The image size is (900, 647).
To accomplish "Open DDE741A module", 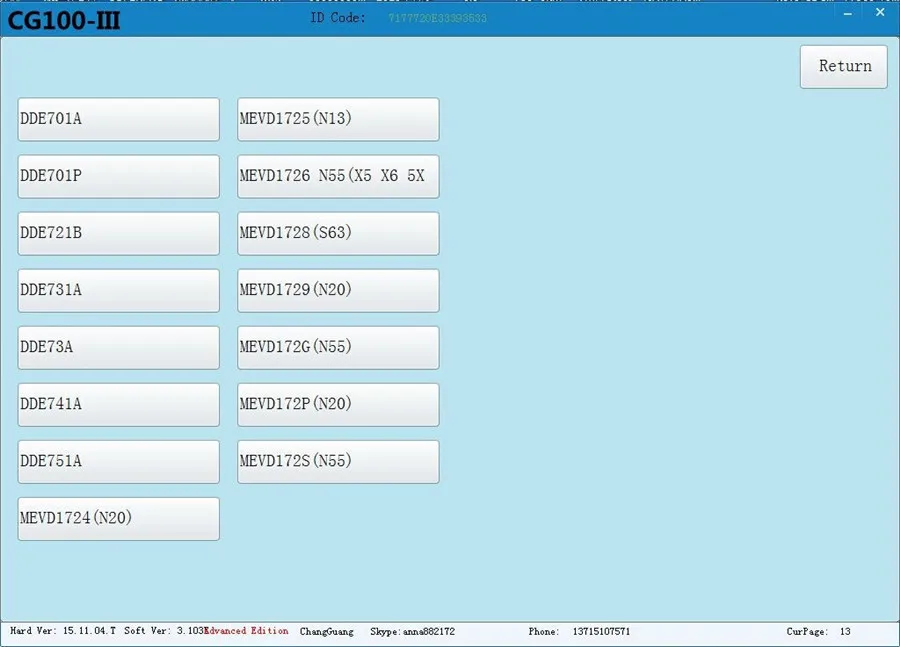I will [x=119, y=405].
